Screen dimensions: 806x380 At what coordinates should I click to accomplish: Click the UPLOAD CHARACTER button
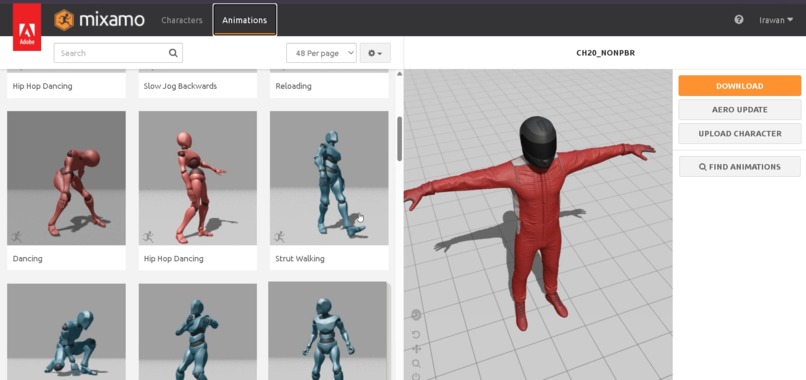point(740,134)
